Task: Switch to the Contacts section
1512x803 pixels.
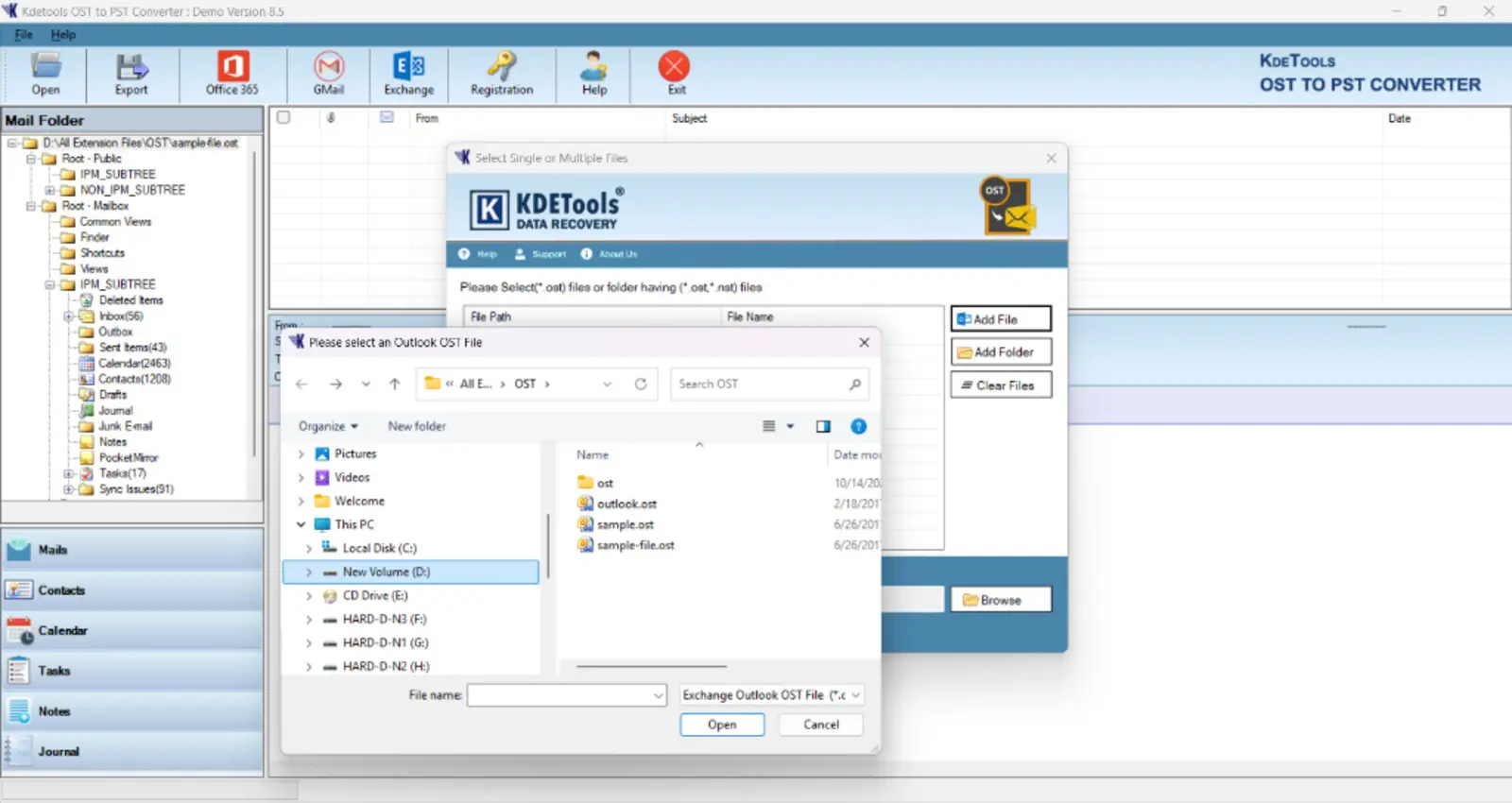Action: [132, 590]
